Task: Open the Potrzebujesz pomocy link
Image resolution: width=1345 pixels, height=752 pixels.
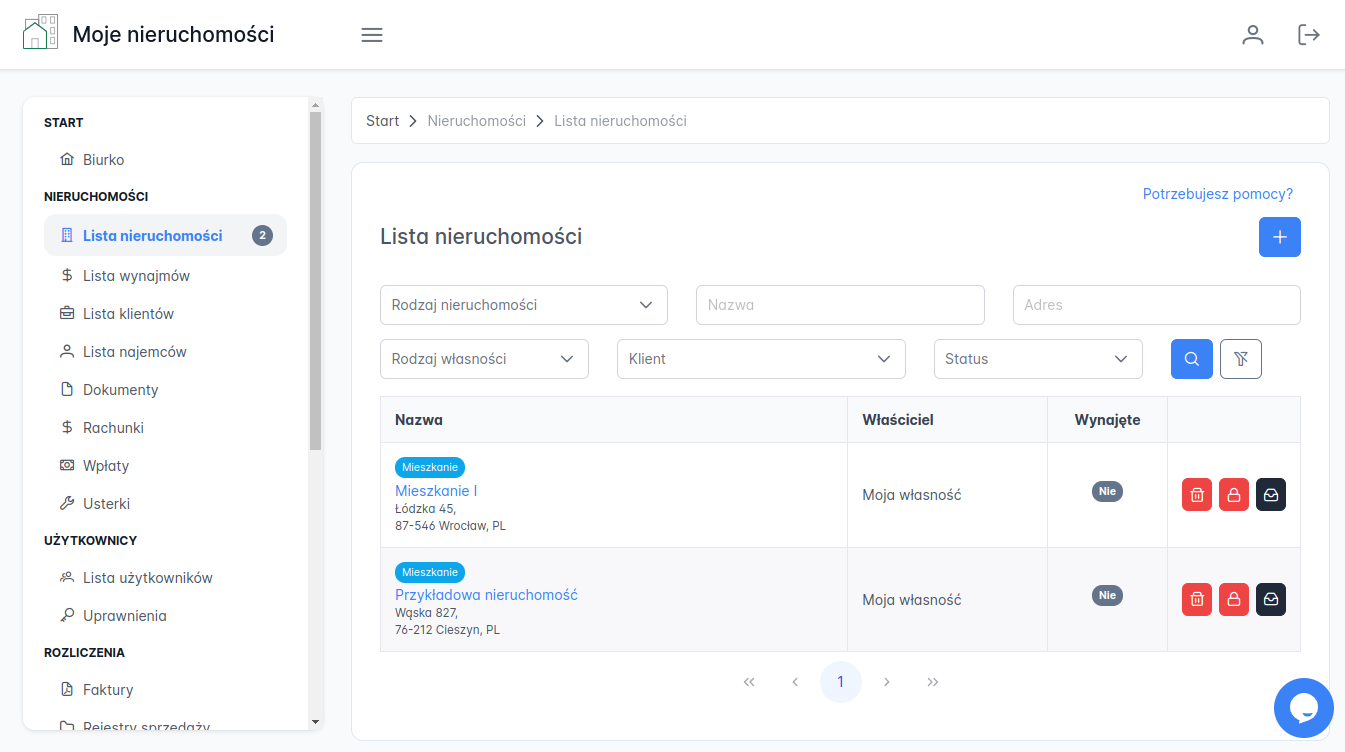Action: [1217, 193]
